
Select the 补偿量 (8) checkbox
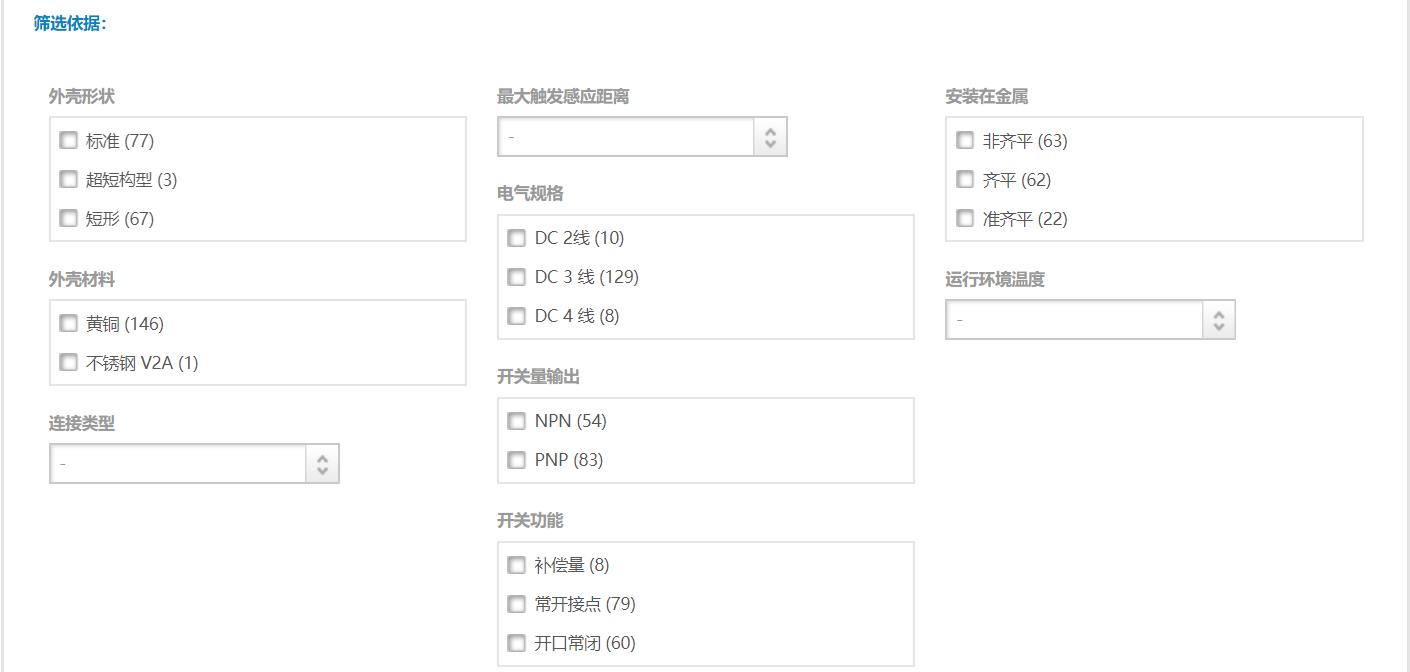pyautogui.click(x=516, y=564)
